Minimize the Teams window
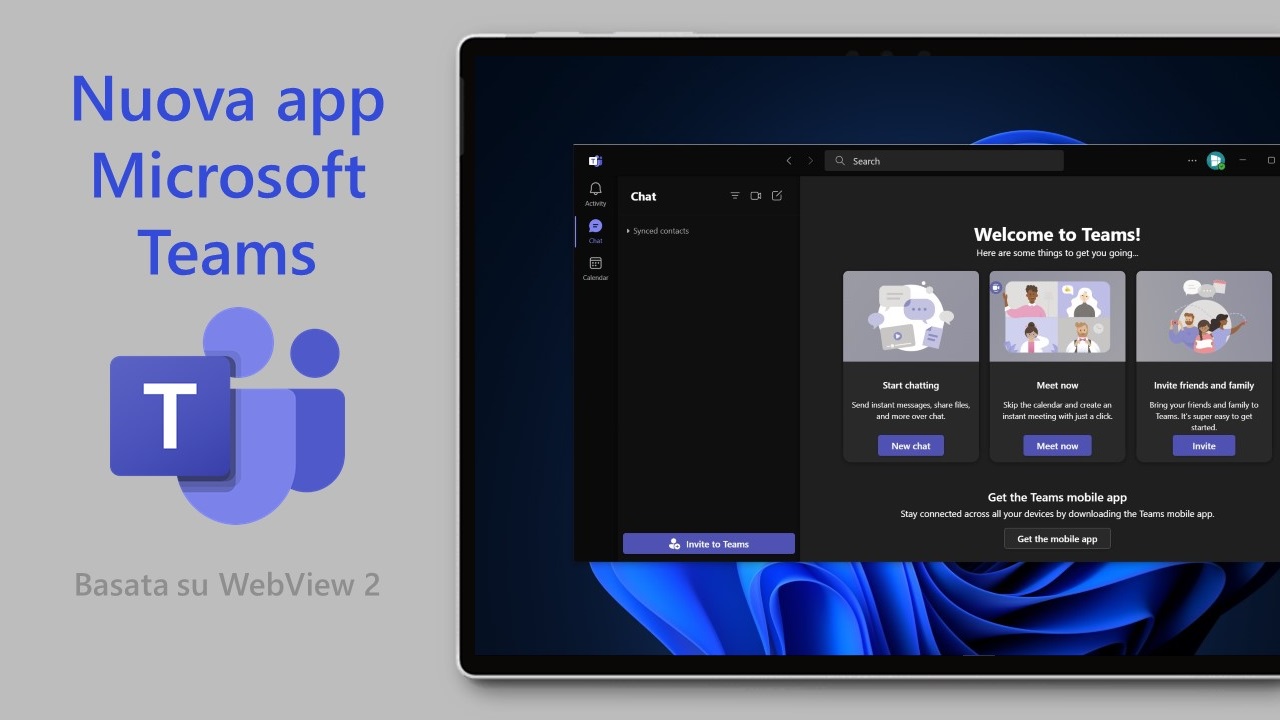This screenshot has height=720, width=1280. click(x=1243, y=161)
